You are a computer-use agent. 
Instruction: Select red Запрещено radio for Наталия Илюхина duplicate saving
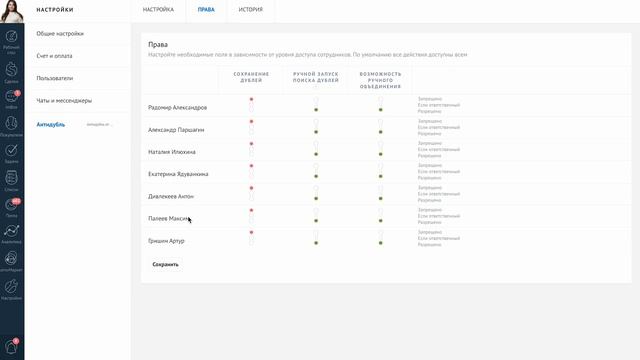point(251,144)
